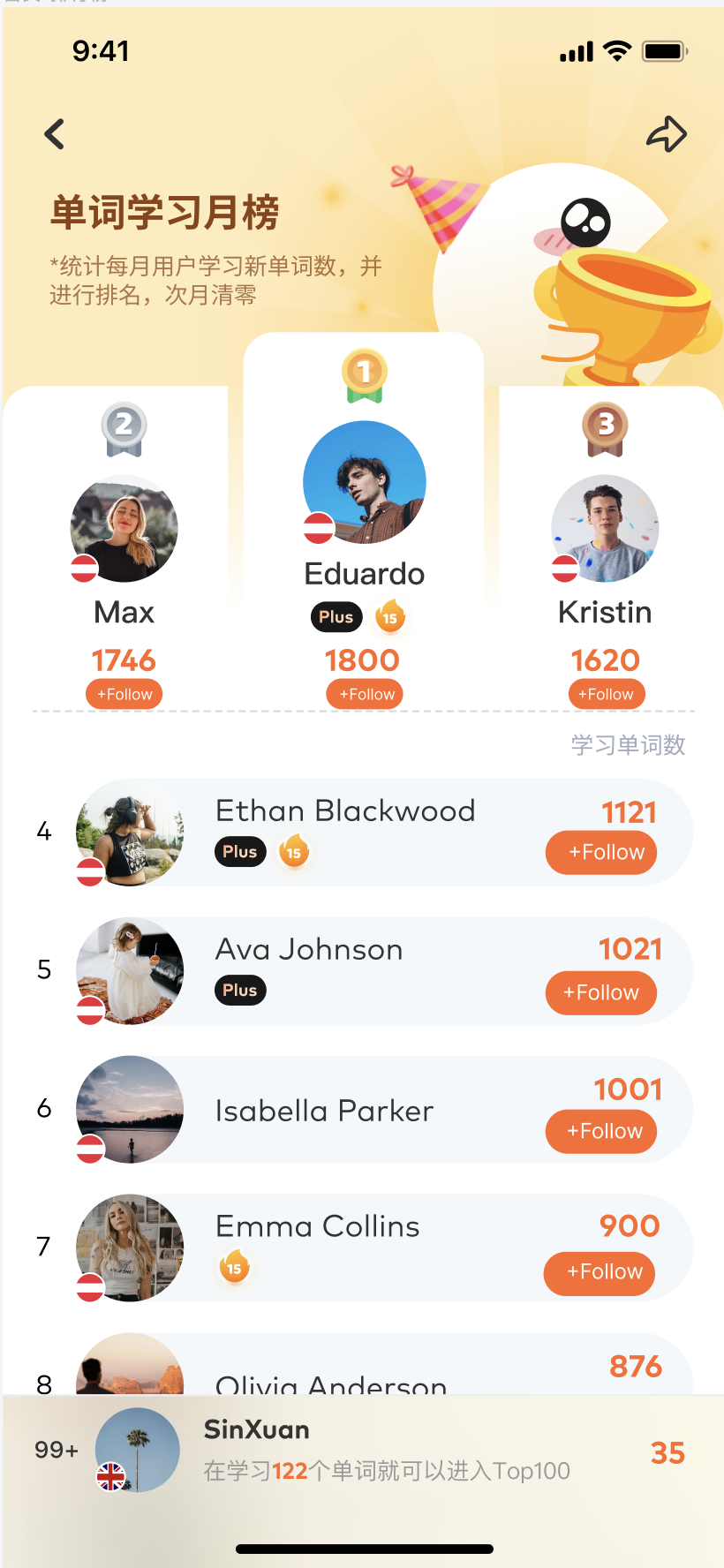
Task: Follow Emma Collins
Action: tap(600, 1273)
